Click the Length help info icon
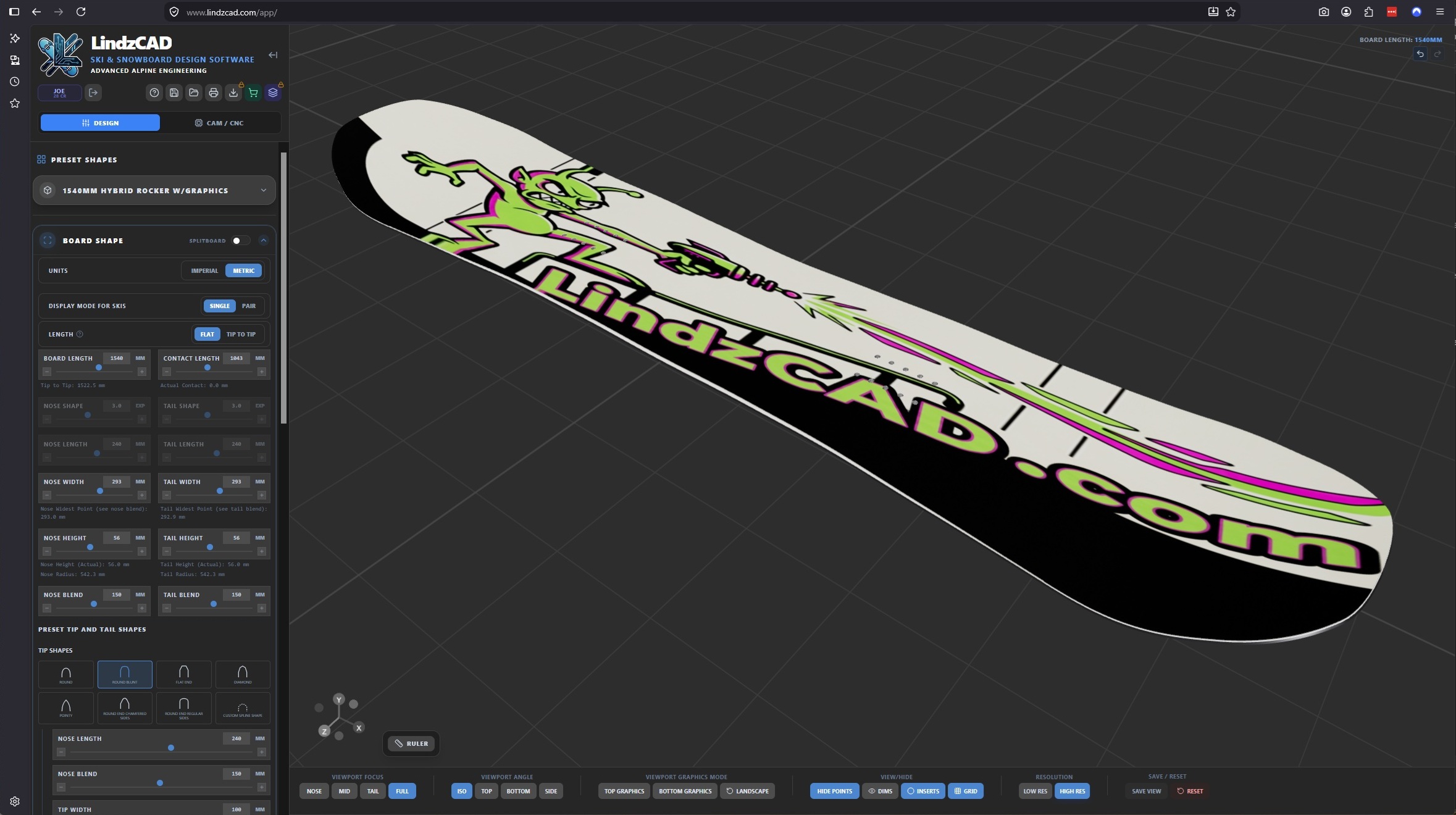 pyautogui.click(x=80, y=334)
